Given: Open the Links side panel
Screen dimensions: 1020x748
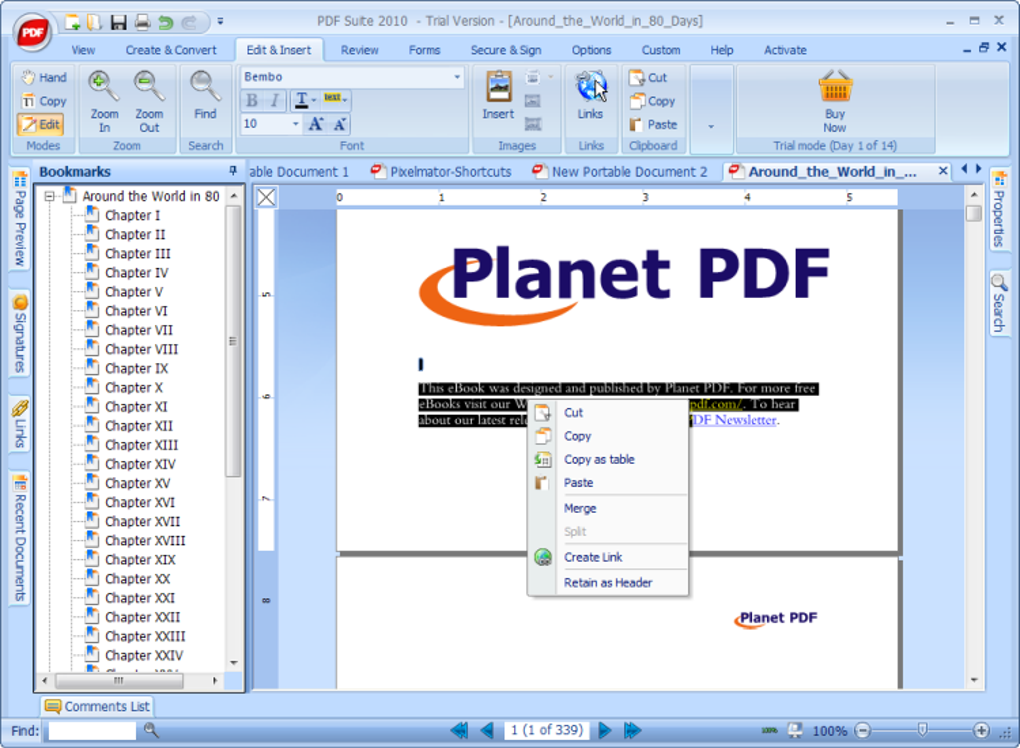Looking at the screenshot, I should 20,424.
